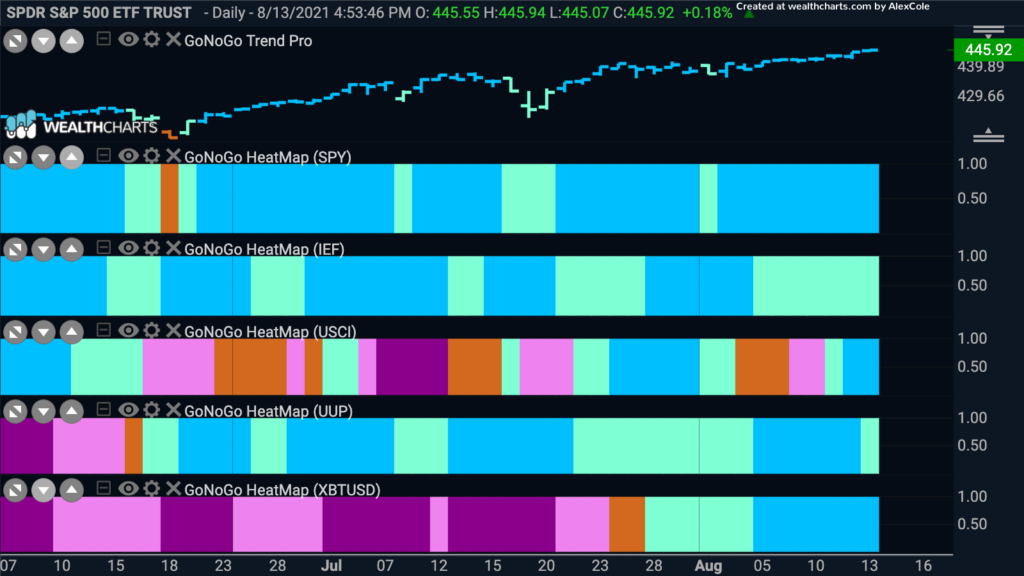
Task: Click resize arrow icon on Trend Pro panel
Action: coord(15,42)
